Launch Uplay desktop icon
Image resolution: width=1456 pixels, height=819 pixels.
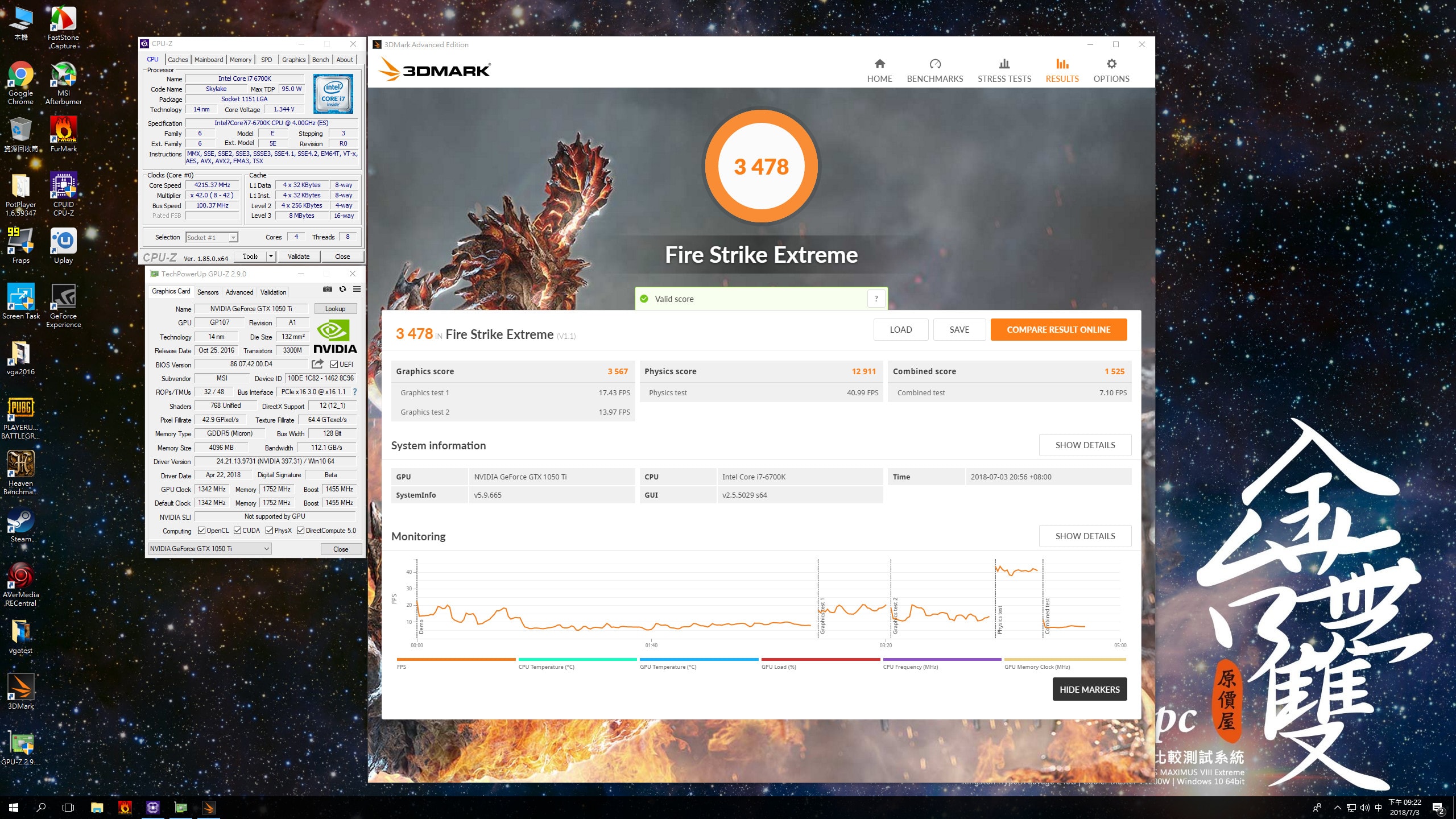63,246
